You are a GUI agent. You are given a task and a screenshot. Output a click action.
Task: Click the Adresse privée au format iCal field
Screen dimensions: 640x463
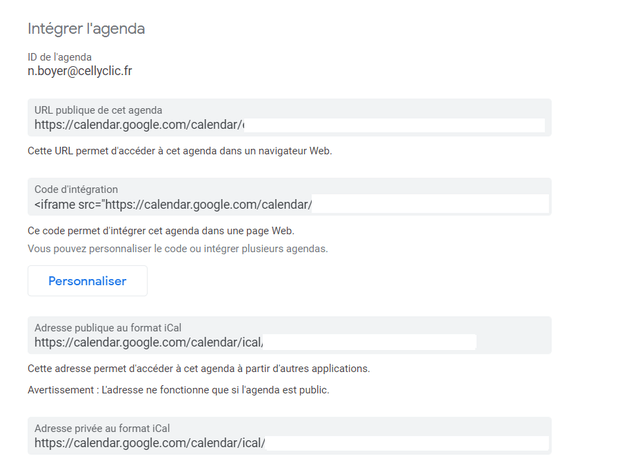pyautogui.click(x=289, y=436)
